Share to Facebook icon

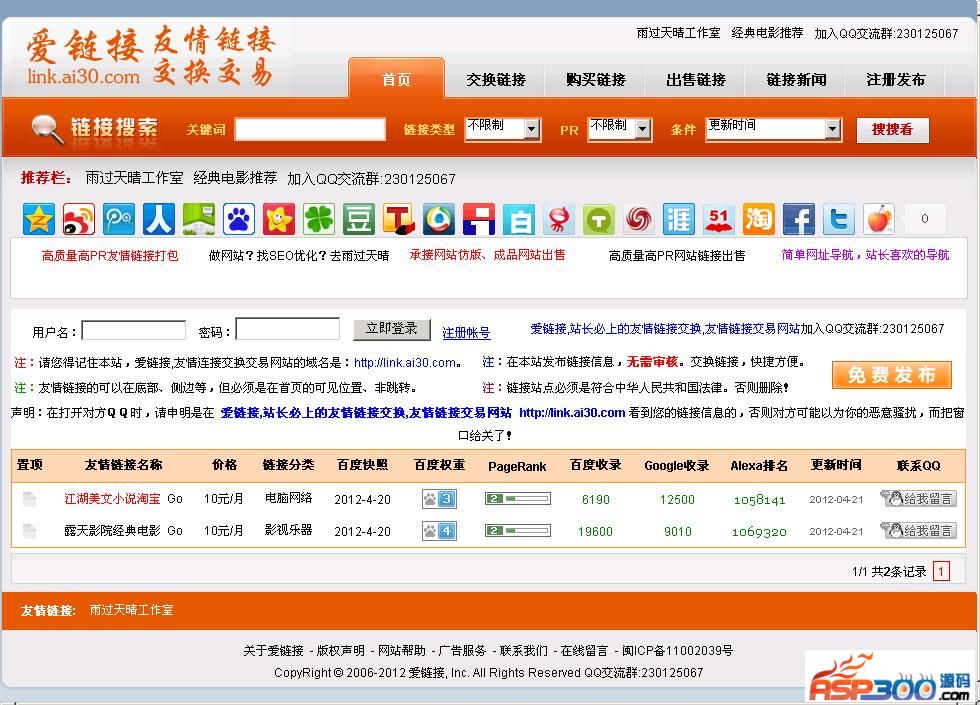click(x=799, y=219)
